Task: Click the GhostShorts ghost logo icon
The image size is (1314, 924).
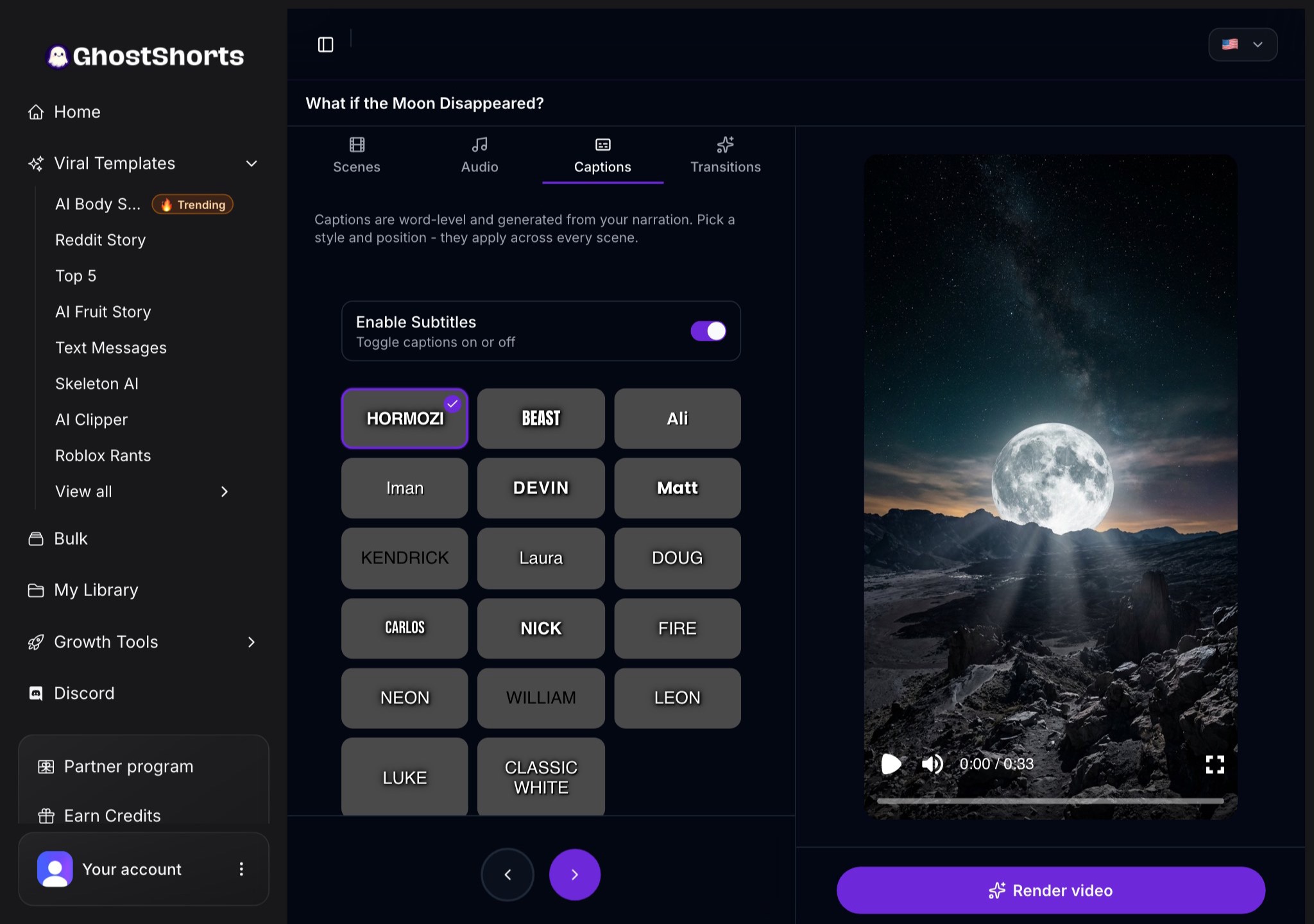Action: point(58,56)
